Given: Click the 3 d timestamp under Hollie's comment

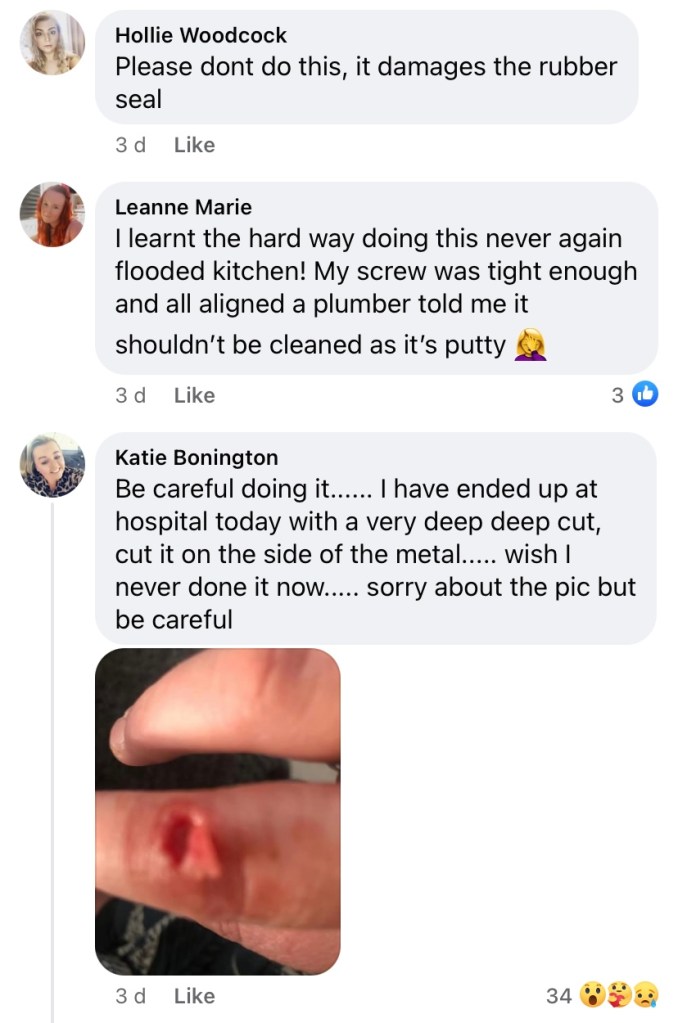Looking at the screenshot, I should [130, 145].
